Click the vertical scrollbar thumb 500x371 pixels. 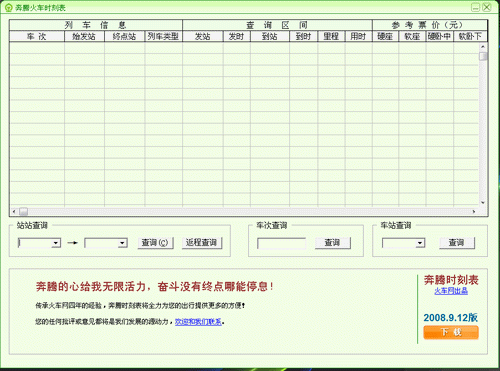(483, 56)
